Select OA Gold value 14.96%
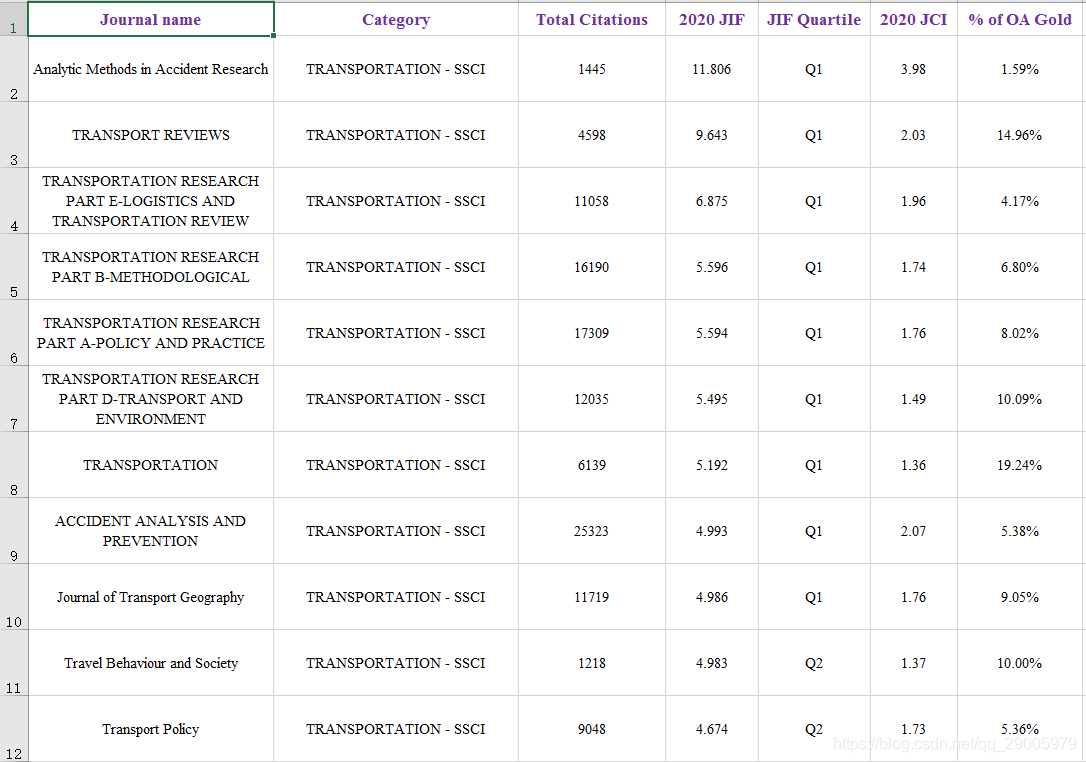Image resolution: width=1086 pixels, height=762 pixels. [x=1020, y=135]
